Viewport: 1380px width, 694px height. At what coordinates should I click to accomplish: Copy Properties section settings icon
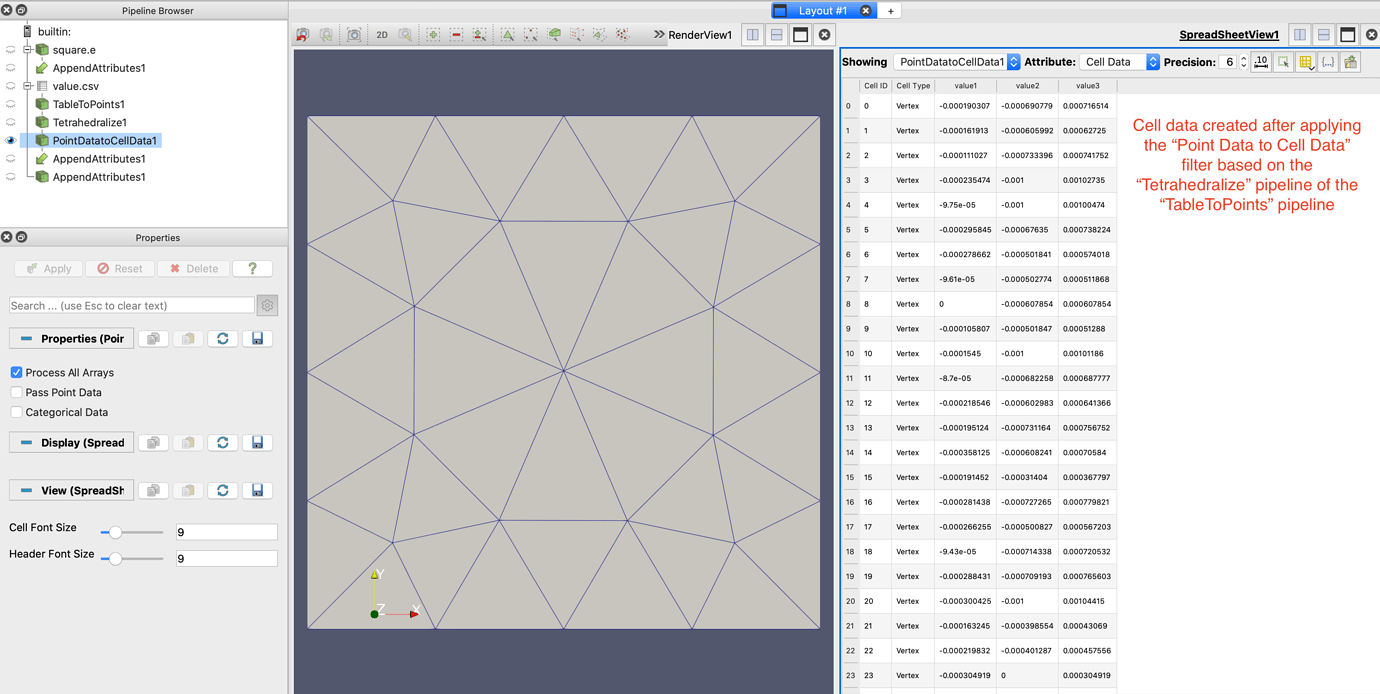click(153, 339)
